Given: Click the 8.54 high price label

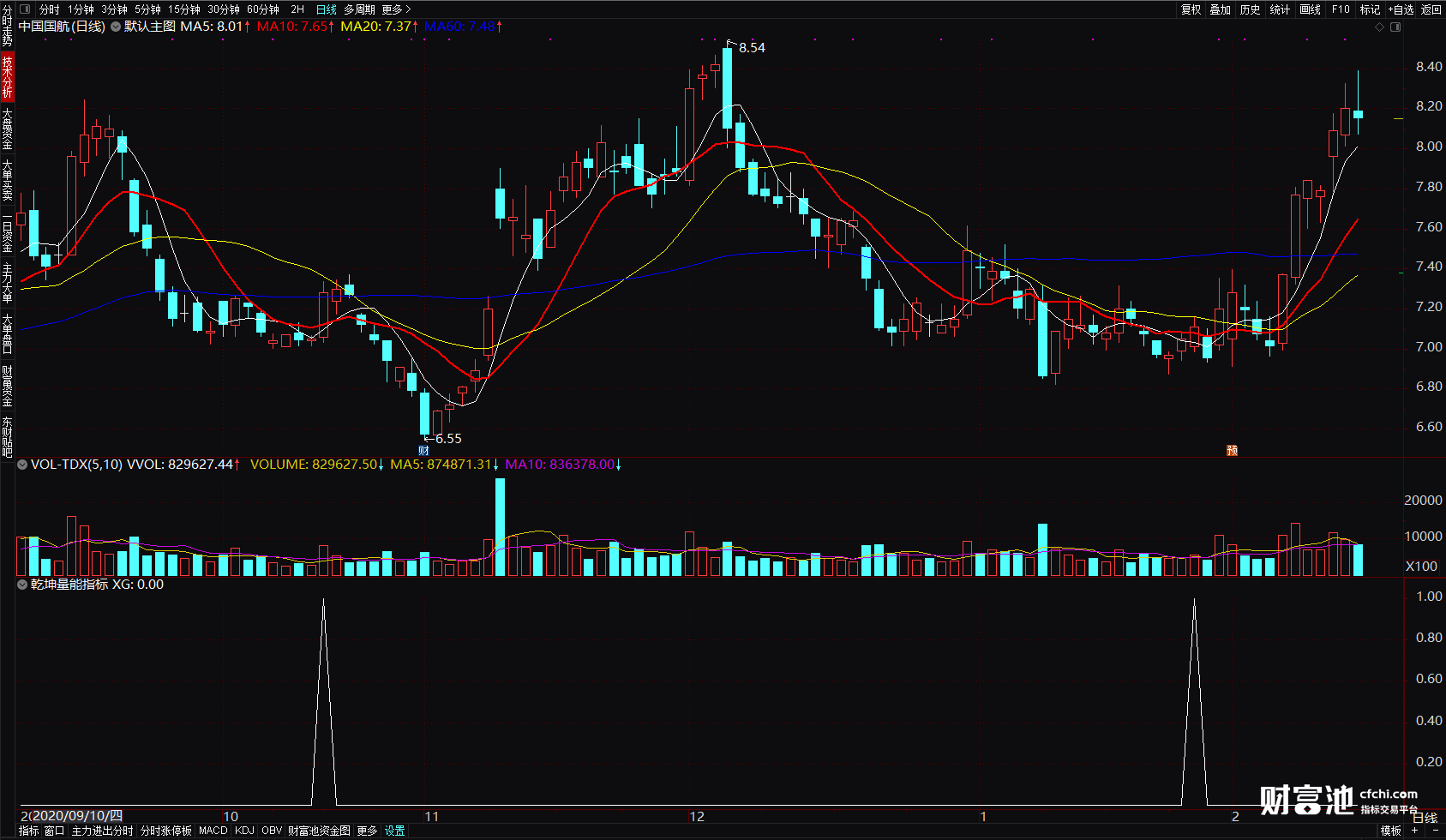Looking at the screenshot, I should [x=752, y=48].
